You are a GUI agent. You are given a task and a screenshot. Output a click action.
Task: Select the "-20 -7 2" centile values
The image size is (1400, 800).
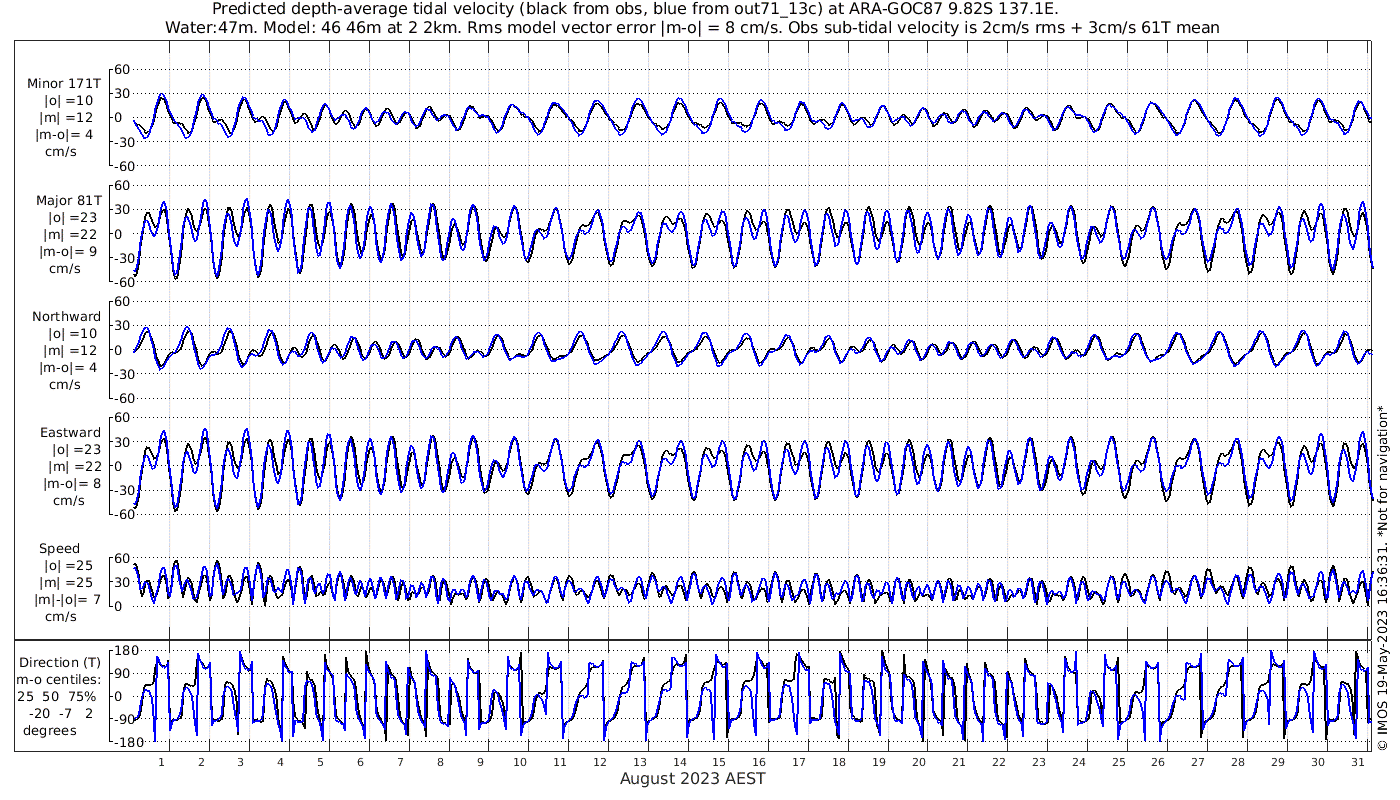(61, 713)
